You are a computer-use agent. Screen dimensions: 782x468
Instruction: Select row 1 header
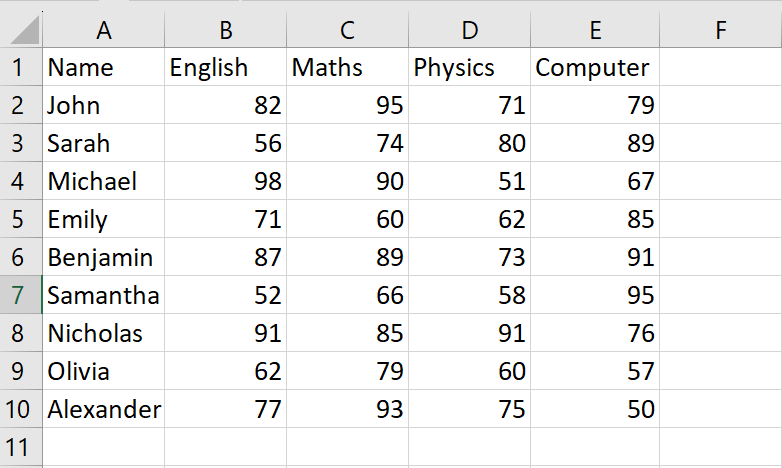[x=21, y=67]
